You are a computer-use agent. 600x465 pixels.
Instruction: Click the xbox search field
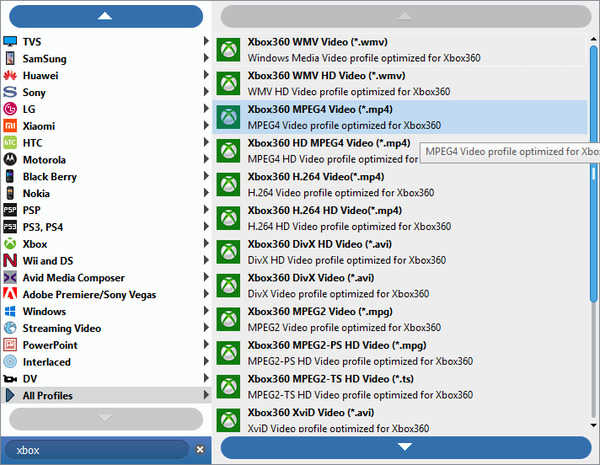click(99, 450)
